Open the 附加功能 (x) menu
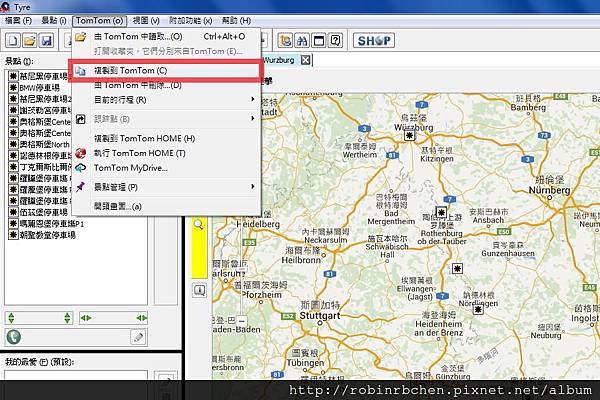Screen dimensions: 600x400 coord(191,20)
